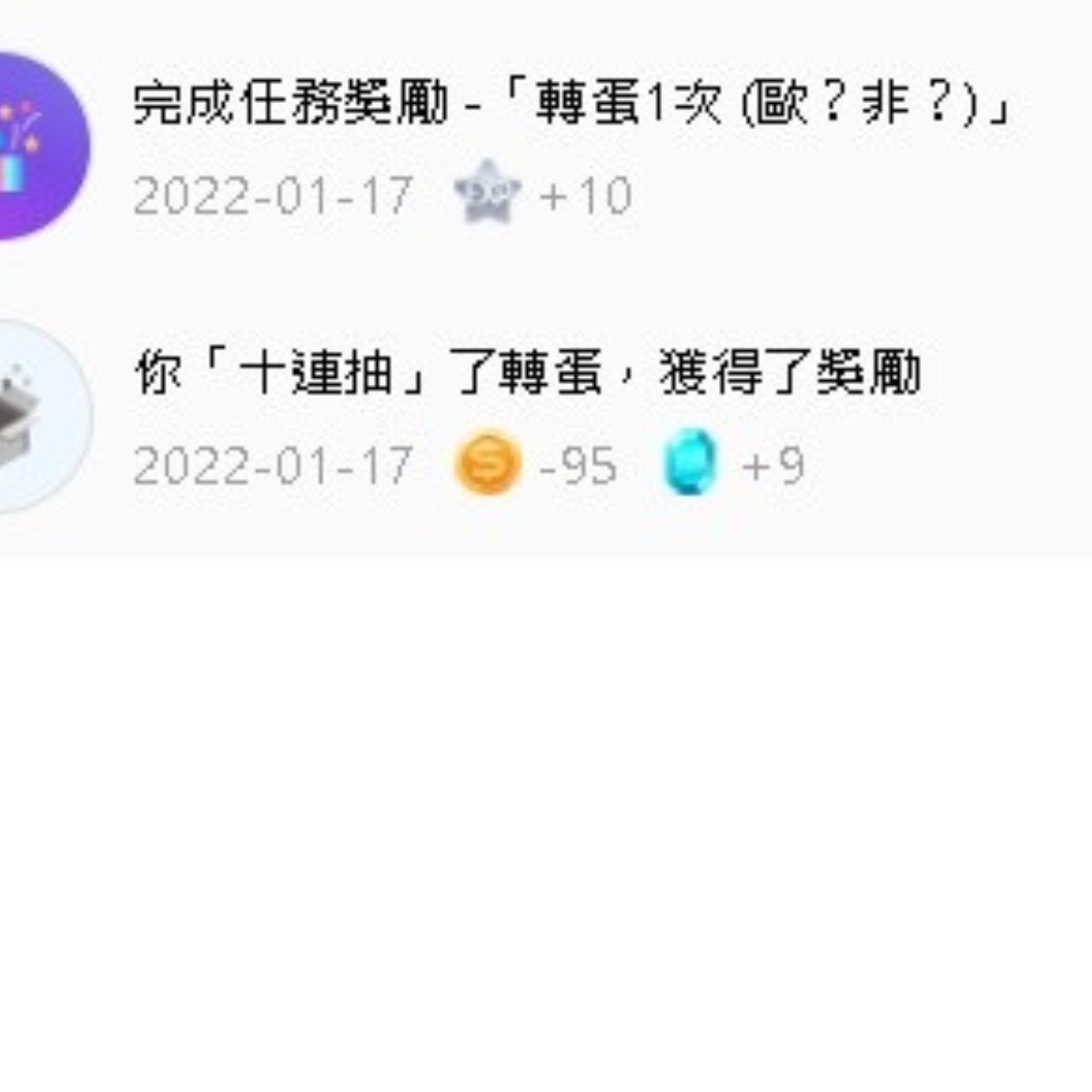Click the cyan gem icon
This screenshot has height=1092, width=1092.
click(x=691, y=465)
